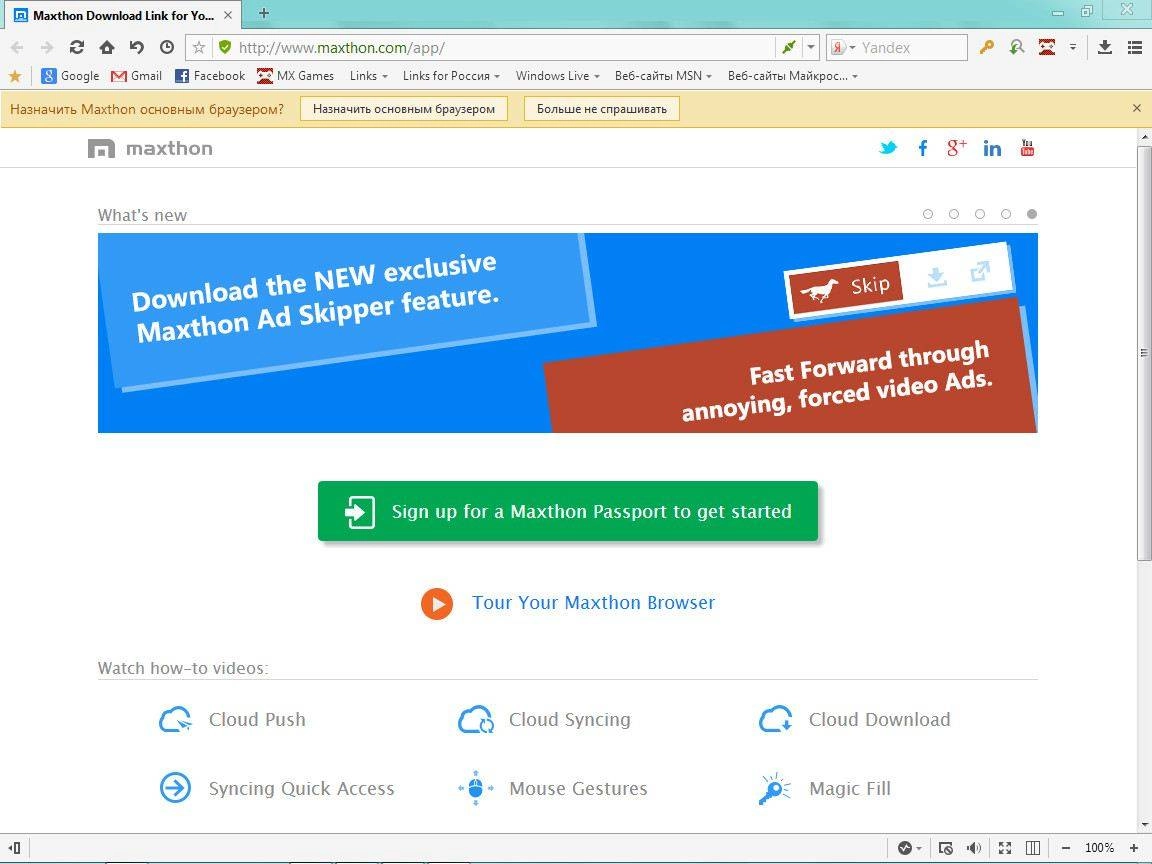Watch the Magic Fill video
Screen dimensions: 1152x864
pyautogui.click(x=824, y=789)
